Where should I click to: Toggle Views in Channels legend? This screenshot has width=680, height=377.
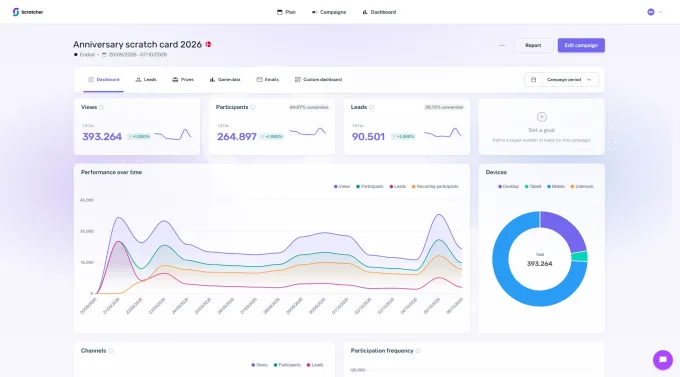pyautogui.click(x=259, y=365)
